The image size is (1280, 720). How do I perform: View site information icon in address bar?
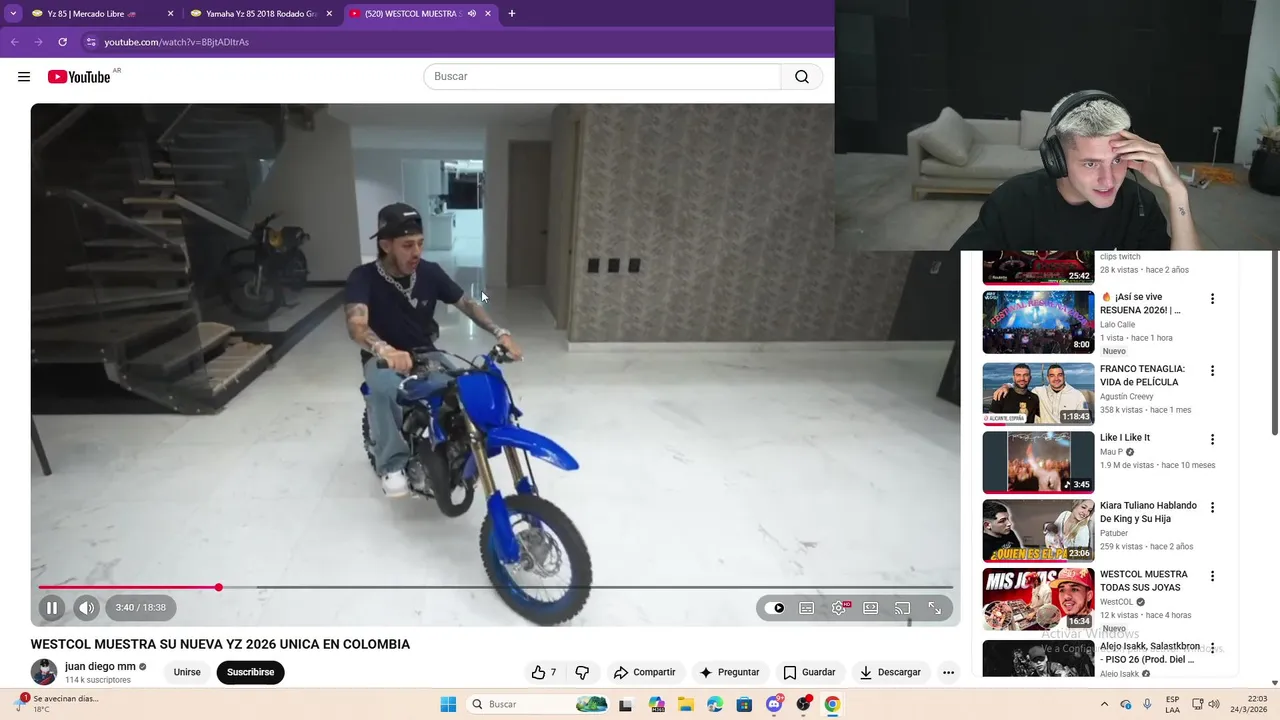(91, 42)
